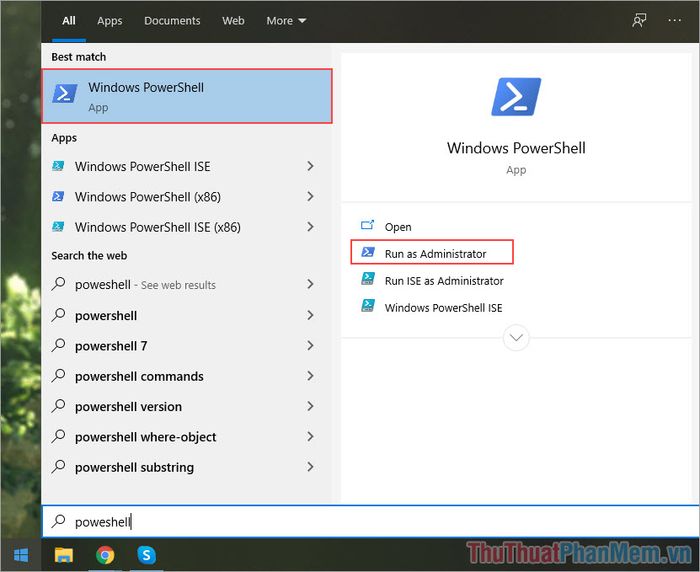Click the Run as Administrator icon
This screenshot has width=700, height=572.
click(368, 252)
